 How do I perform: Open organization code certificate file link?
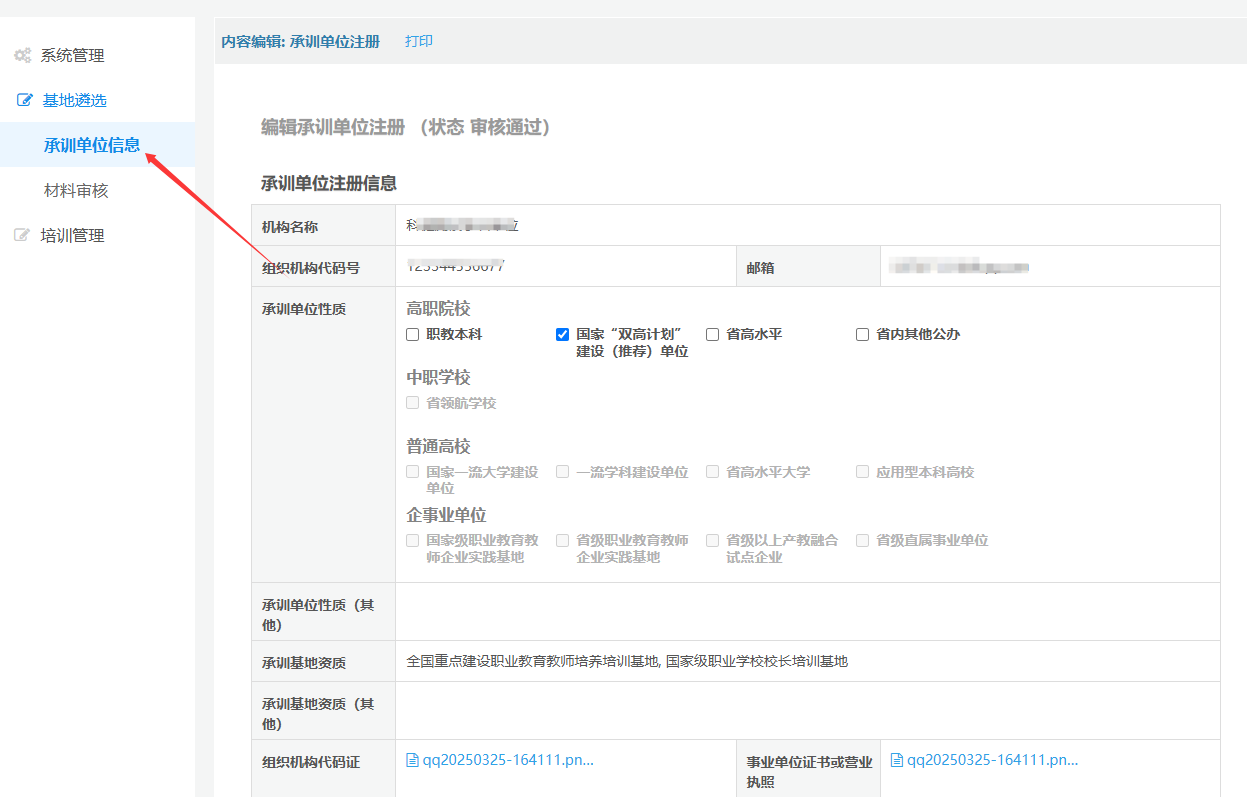pyautogui.click(x=508, y=760)
